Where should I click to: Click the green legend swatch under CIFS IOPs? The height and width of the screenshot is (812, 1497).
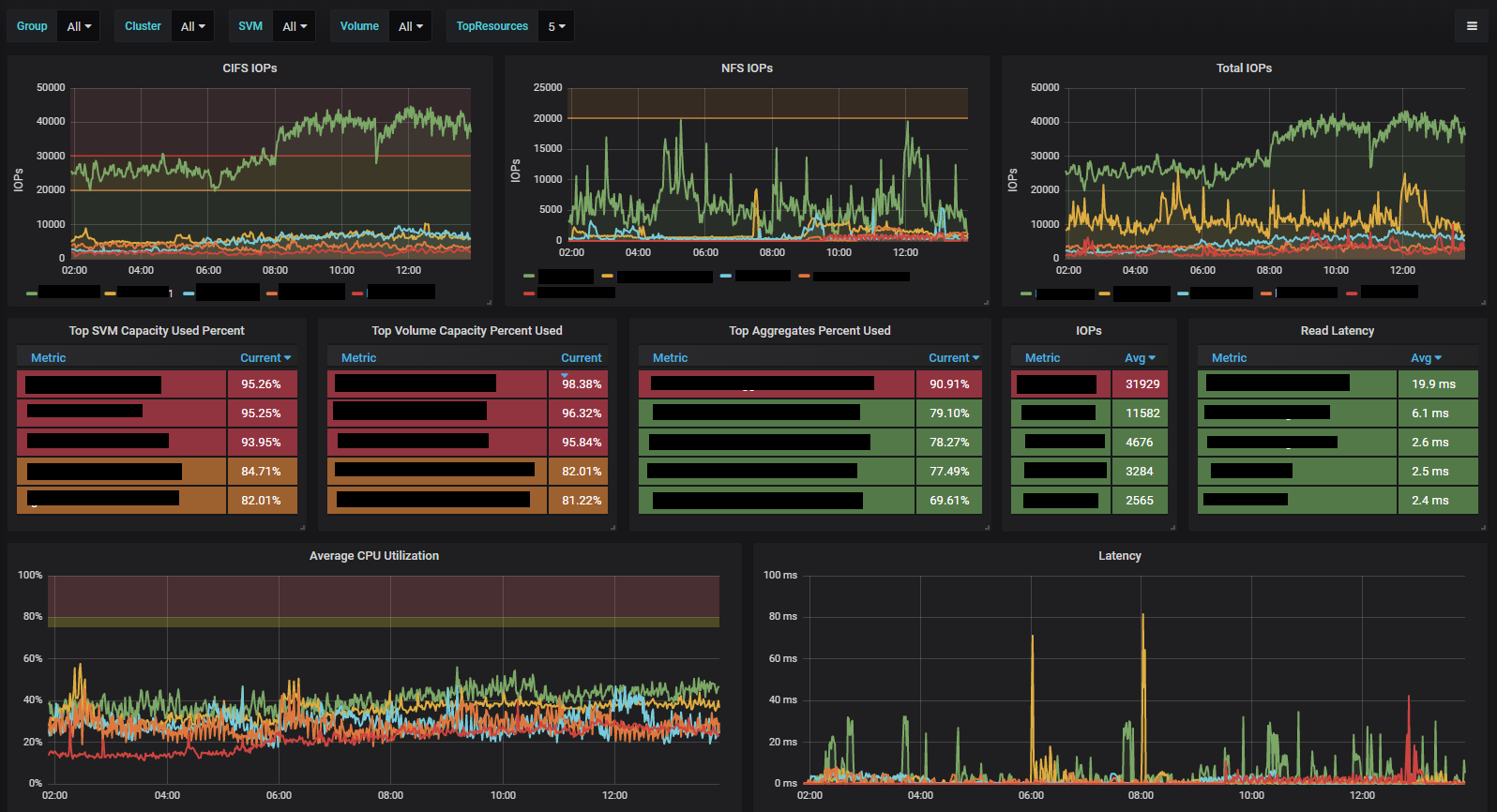point(32,293)
